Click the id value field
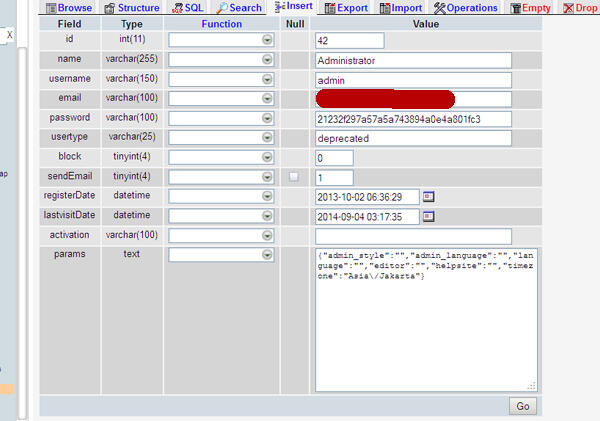Viewport: 600px width, 421px height. [x=349, y=41]
